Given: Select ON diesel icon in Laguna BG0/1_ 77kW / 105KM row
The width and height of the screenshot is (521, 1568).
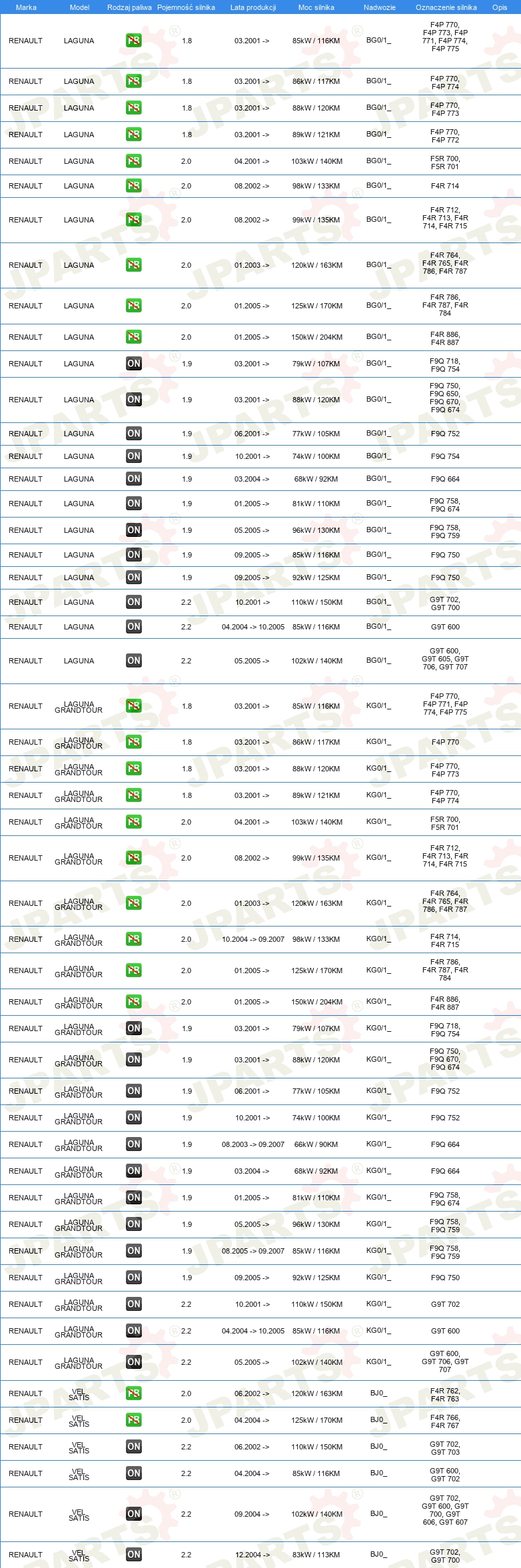Looking at the screenshot, I should pos(133,434).
